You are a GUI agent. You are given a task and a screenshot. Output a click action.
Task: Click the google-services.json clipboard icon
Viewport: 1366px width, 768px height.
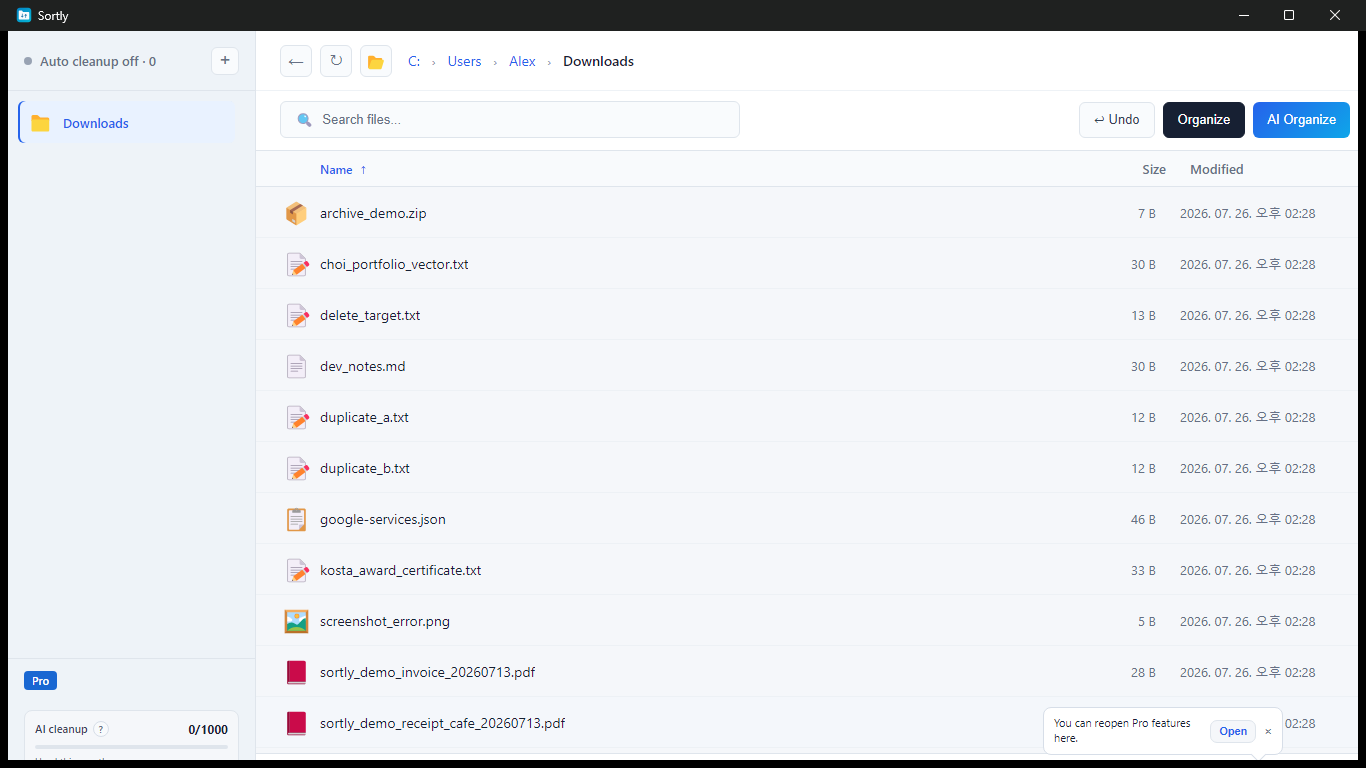point(296,519)
